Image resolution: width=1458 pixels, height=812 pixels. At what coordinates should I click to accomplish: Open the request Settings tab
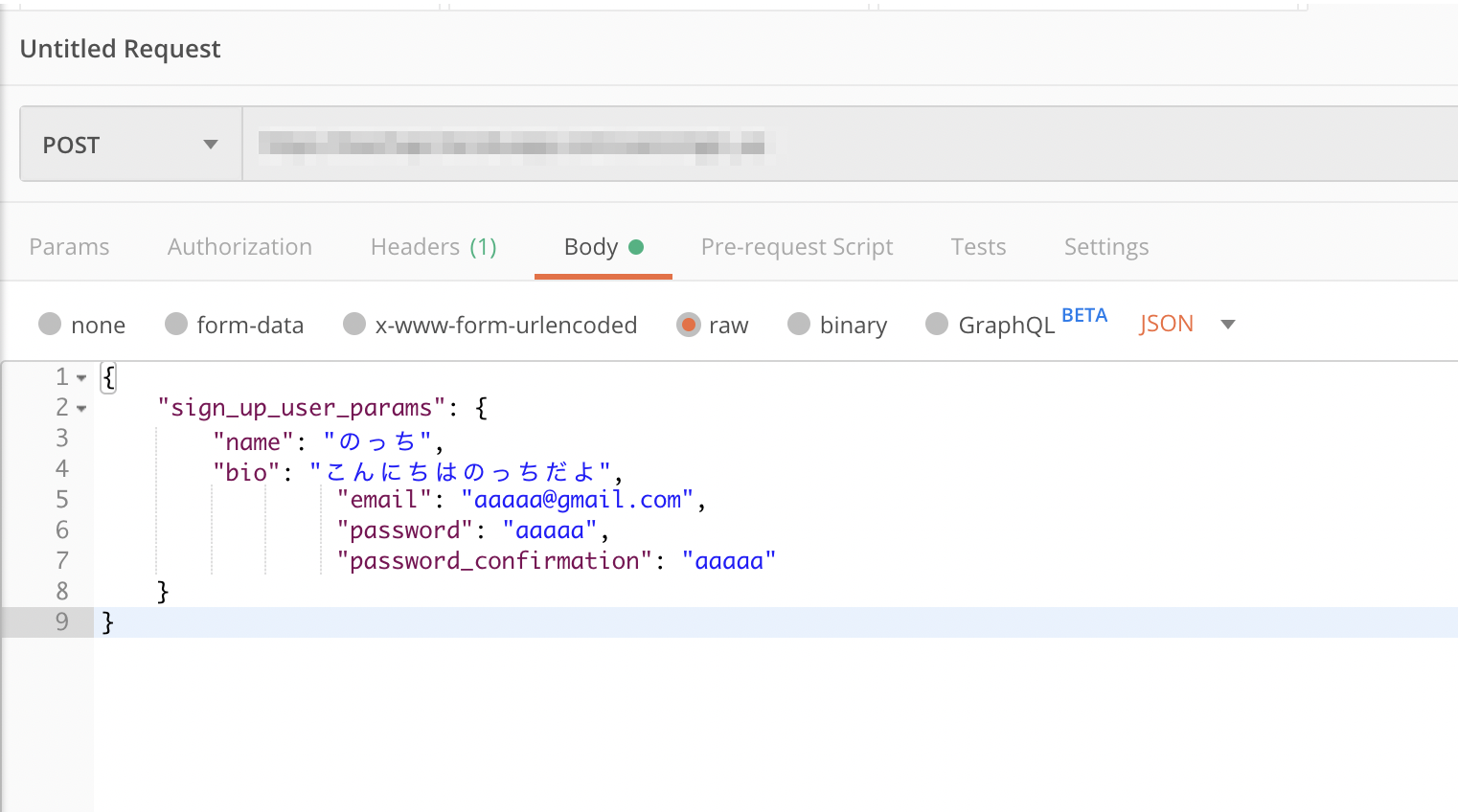coord(1105,247)
